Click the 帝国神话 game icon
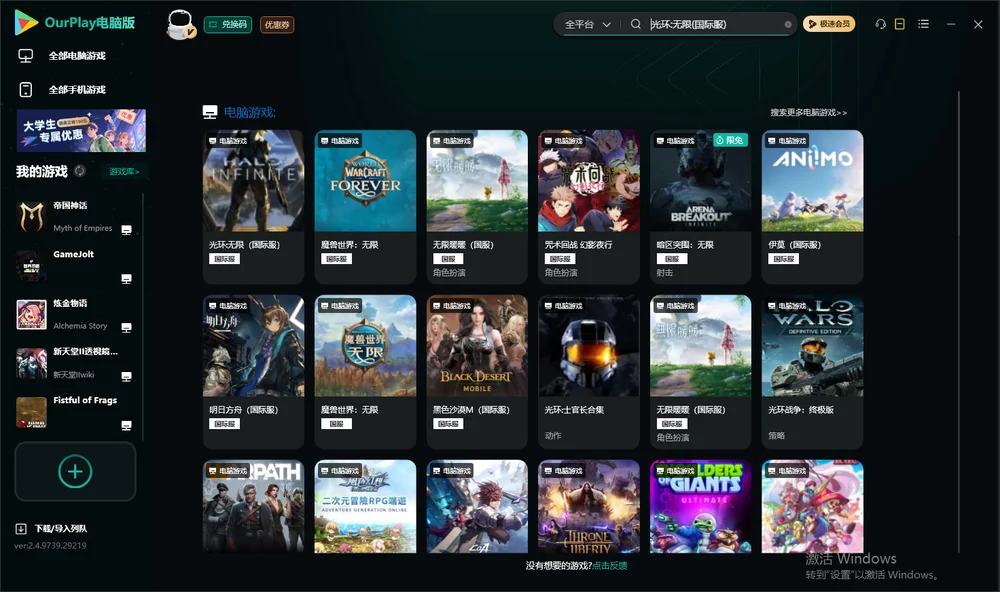1000x592 pixels. coord(31,216)
